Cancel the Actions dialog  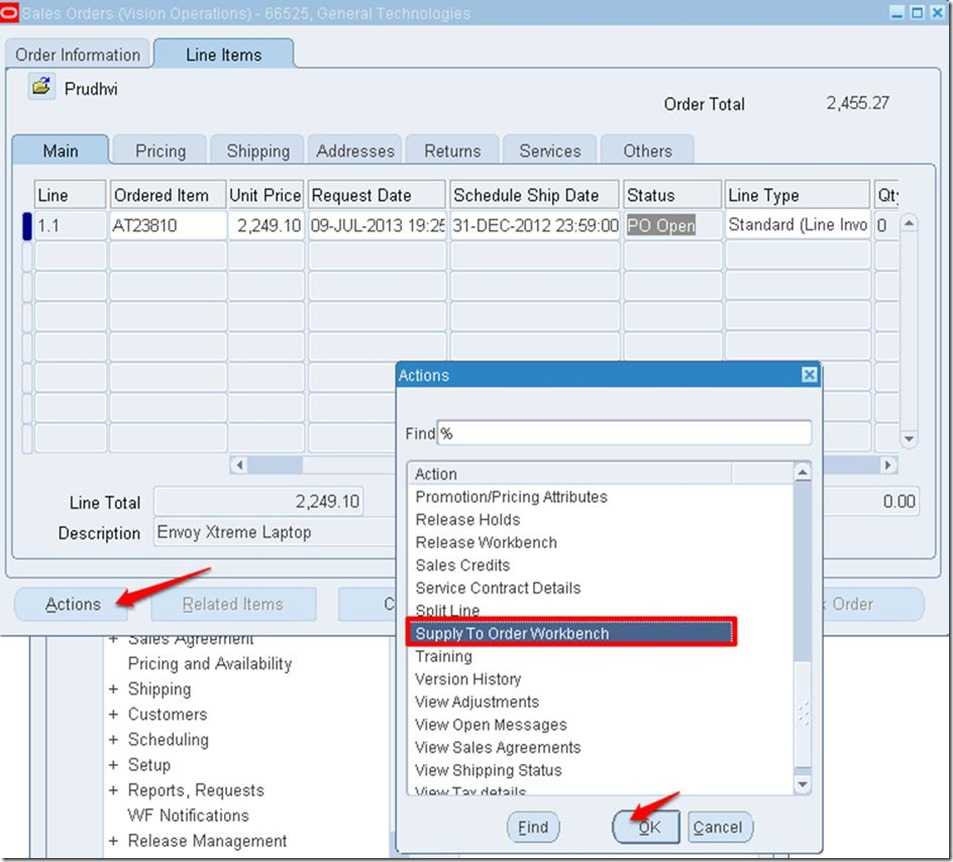tap(720, 827)
